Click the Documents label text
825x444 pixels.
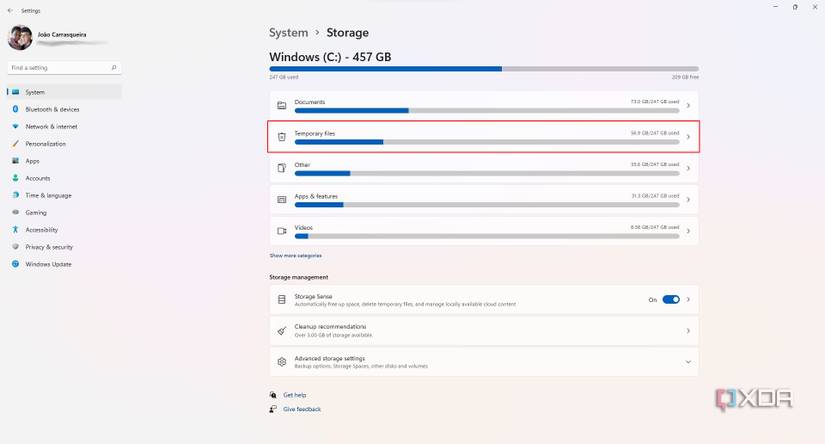pyautogui.click(x=309, y=102)
